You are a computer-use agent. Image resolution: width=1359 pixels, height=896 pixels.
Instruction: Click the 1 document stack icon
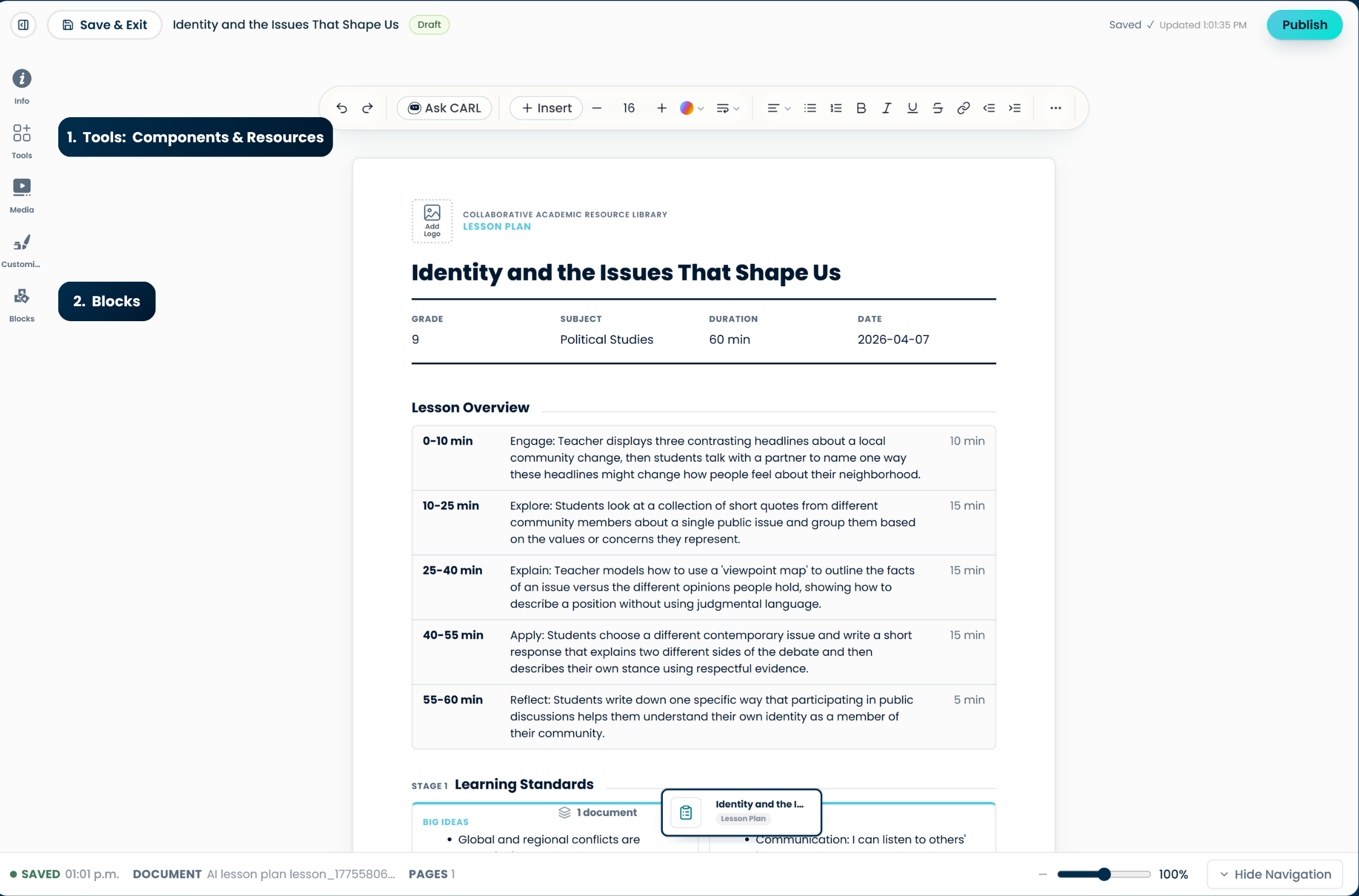click(x=565, y=813)
